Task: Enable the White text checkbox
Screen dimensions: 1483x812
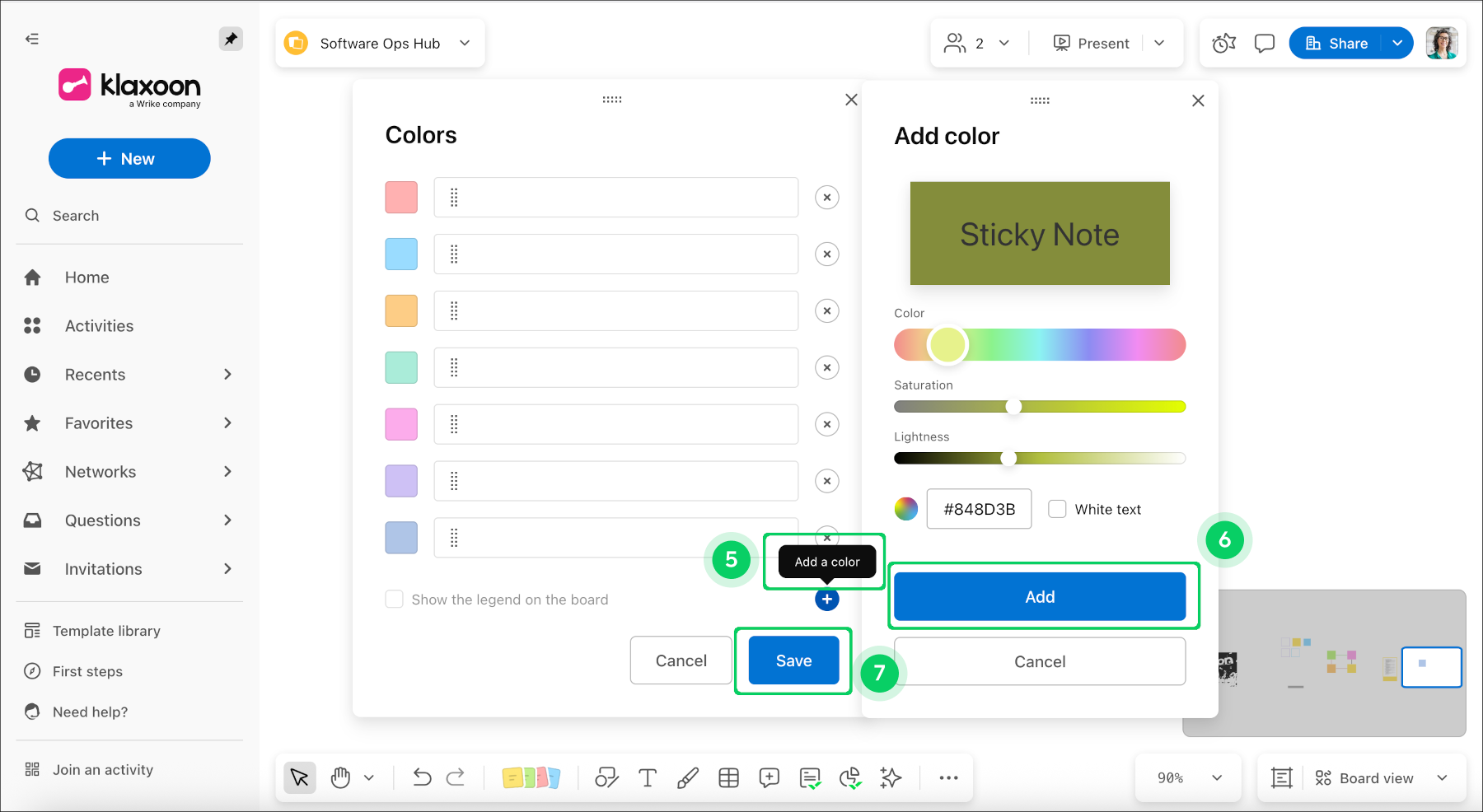Action: coord(1057,509)
